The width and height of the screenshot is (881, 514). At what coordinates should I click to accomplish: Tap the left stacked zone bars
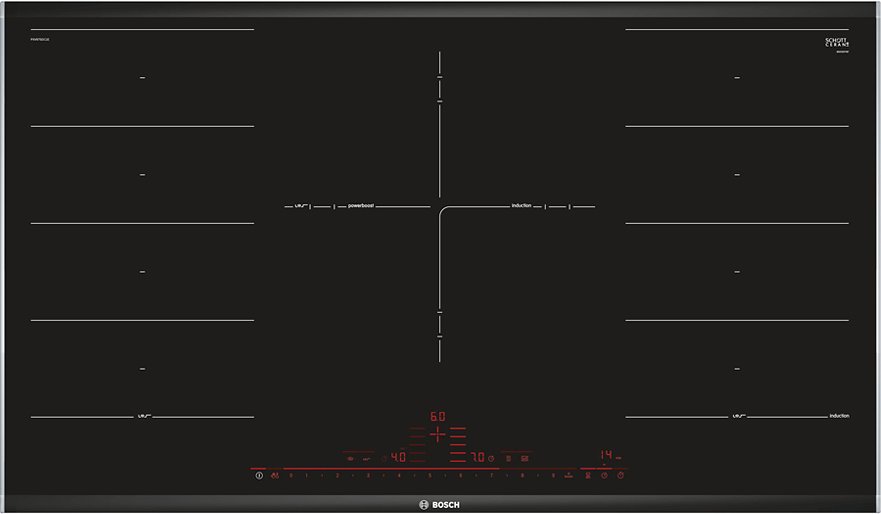(x=417, y=445)
